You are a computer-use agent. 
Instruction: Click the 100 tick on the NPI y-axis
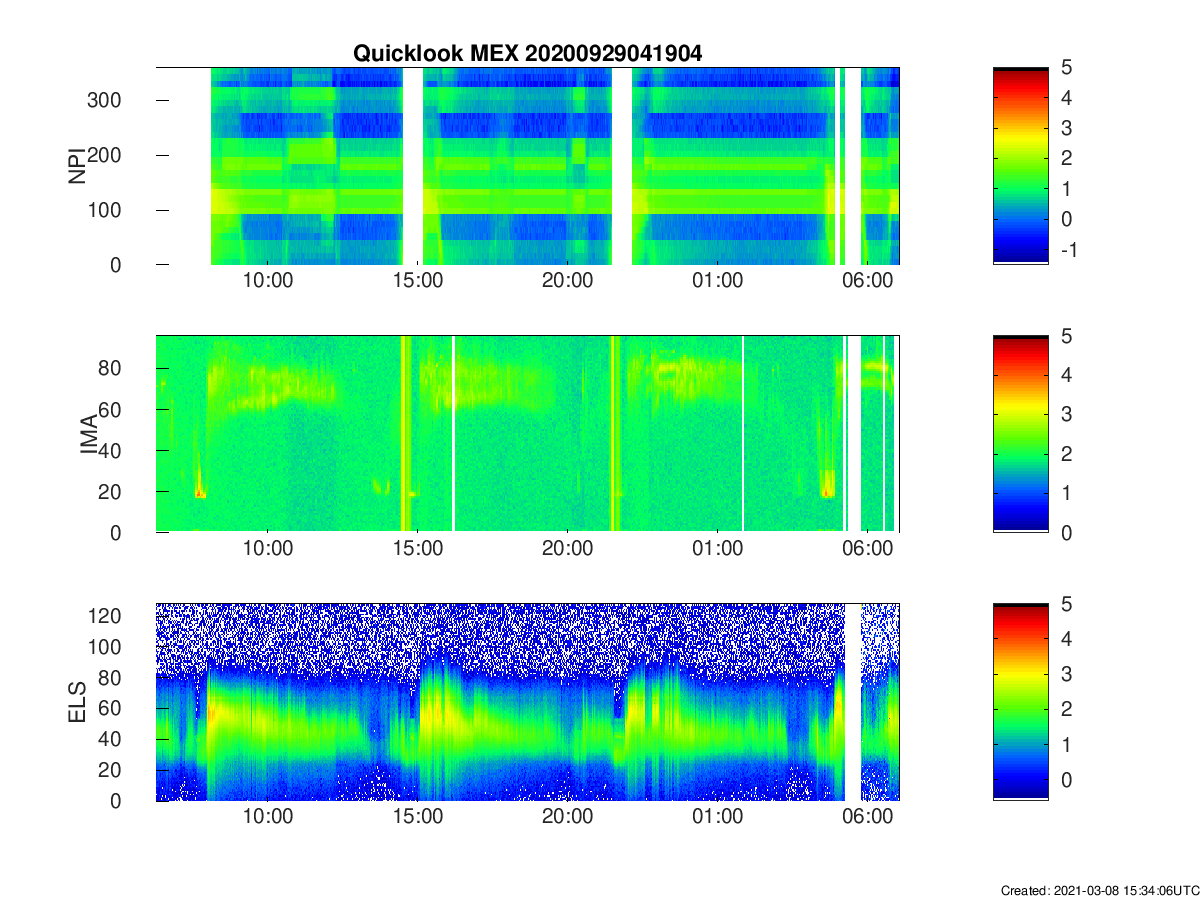pos(106,210)
